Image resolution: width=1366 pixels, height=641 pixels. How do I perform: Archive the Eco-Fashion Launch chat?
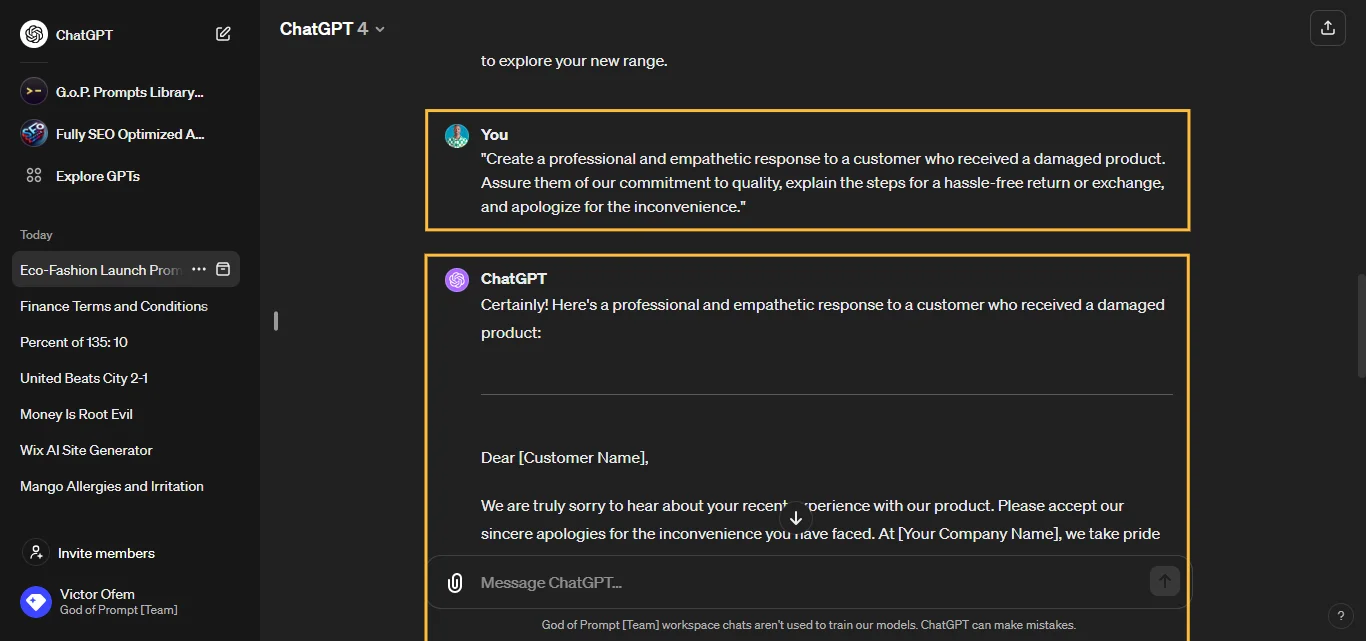(224, 269)
